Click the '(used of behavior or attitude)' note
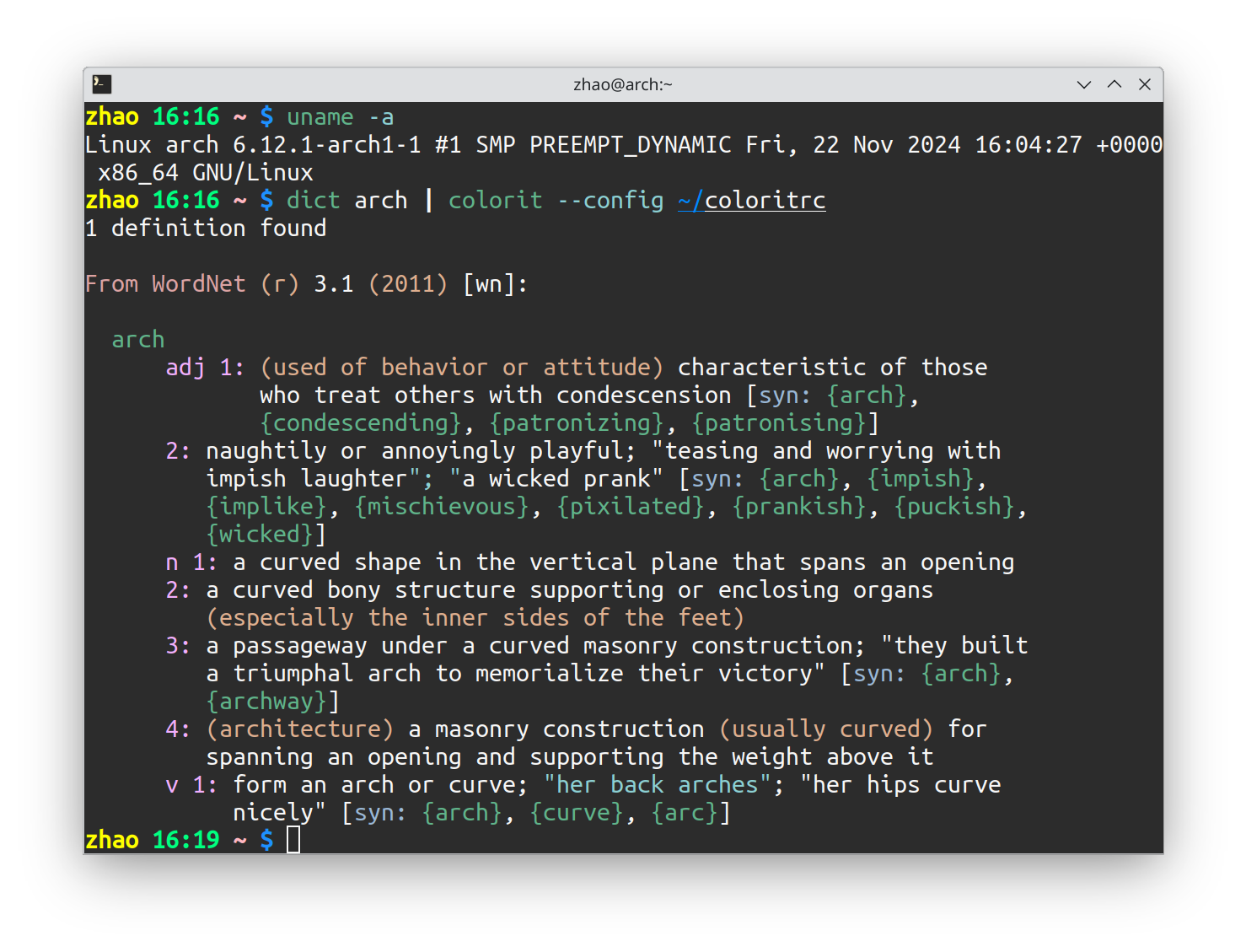Viewport: 1246px width, 952px height. (462, 367)
